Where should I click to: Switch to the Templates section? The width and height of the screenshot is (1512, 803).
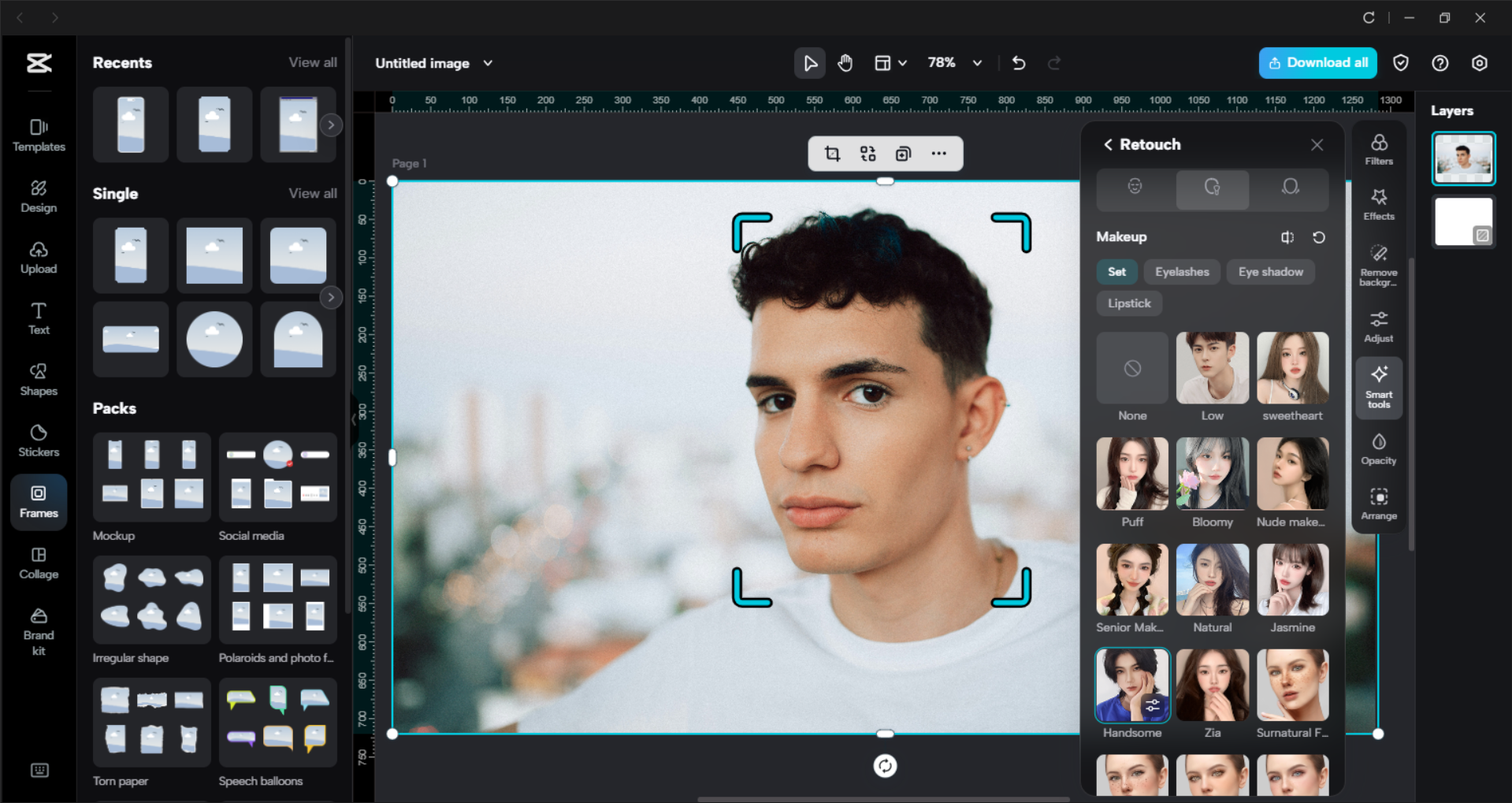click(38, 135)
